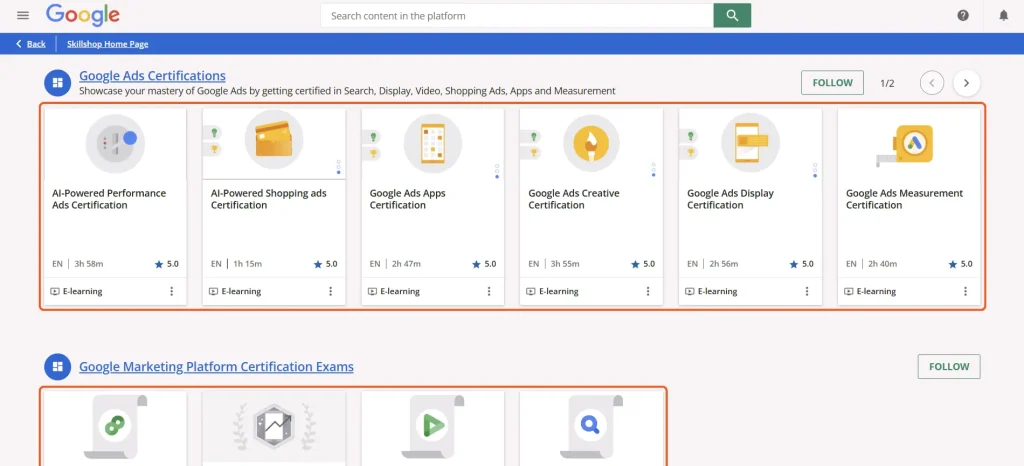Open the Google Ads Creative Certification title
Viewport: 1024px width, 466px height.
click(573, 199)
